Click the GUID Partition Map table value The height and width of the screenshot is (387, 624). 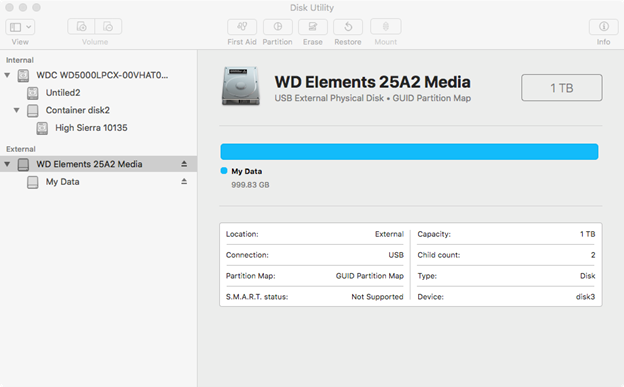point(370,276)
